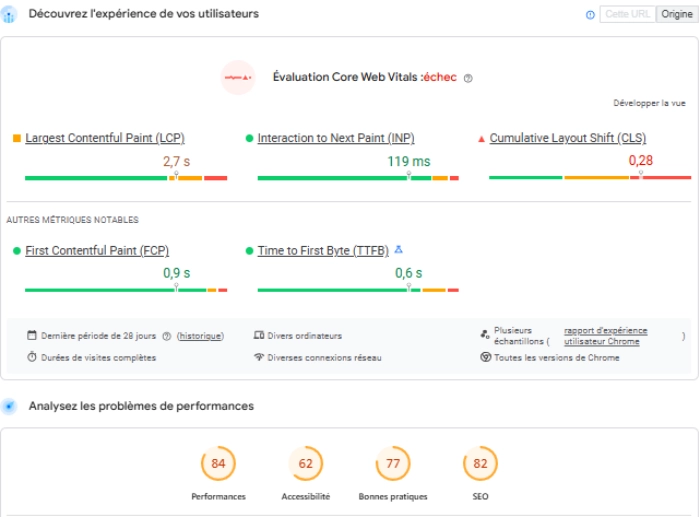Viewport: 700px width, 517px height.
Task: Click the 0,9 s FCP value
Action: pyautogui.click(x=176, y=273)
